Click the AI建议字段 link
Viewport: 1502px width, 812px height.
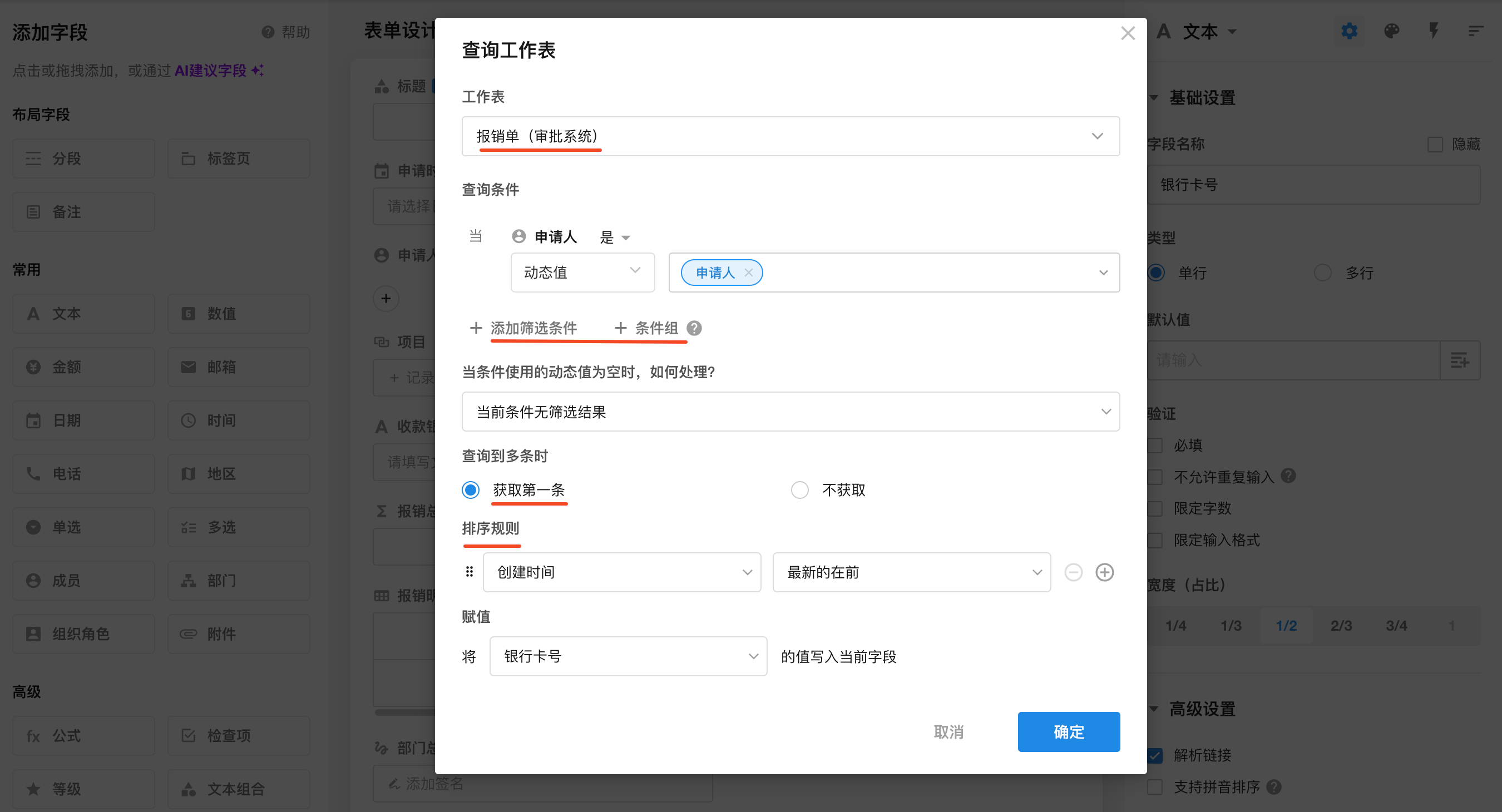click(x=219, y=71)
